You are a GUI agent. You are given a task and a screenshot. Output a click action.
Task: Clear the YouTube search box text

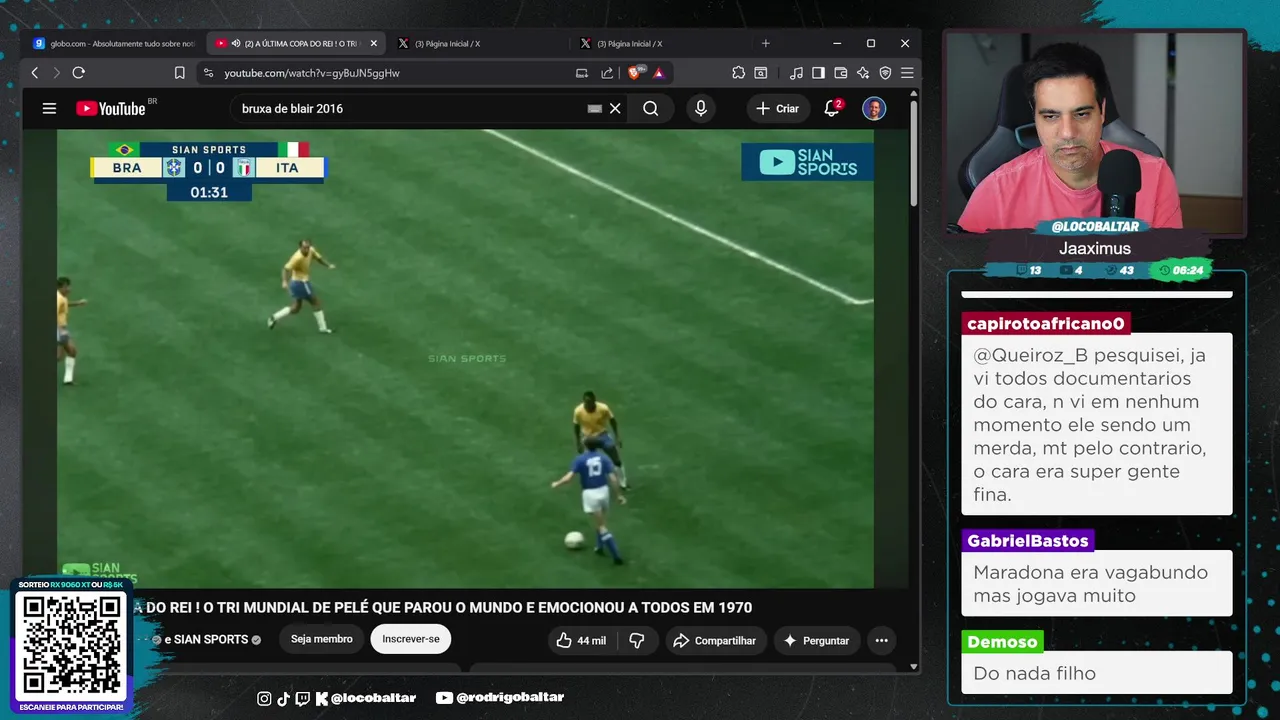[x=615, y=108]
